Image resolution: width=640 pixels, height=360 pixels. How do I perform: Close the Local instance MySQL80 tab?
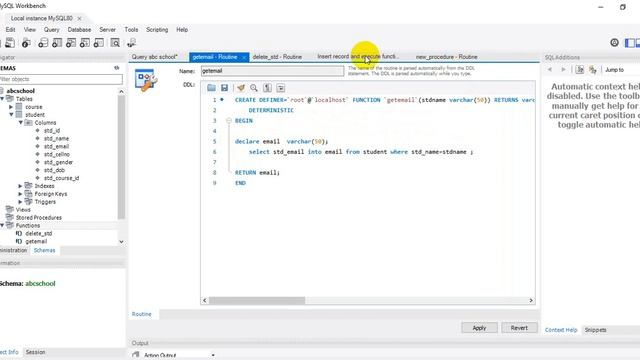pos(80,18)
